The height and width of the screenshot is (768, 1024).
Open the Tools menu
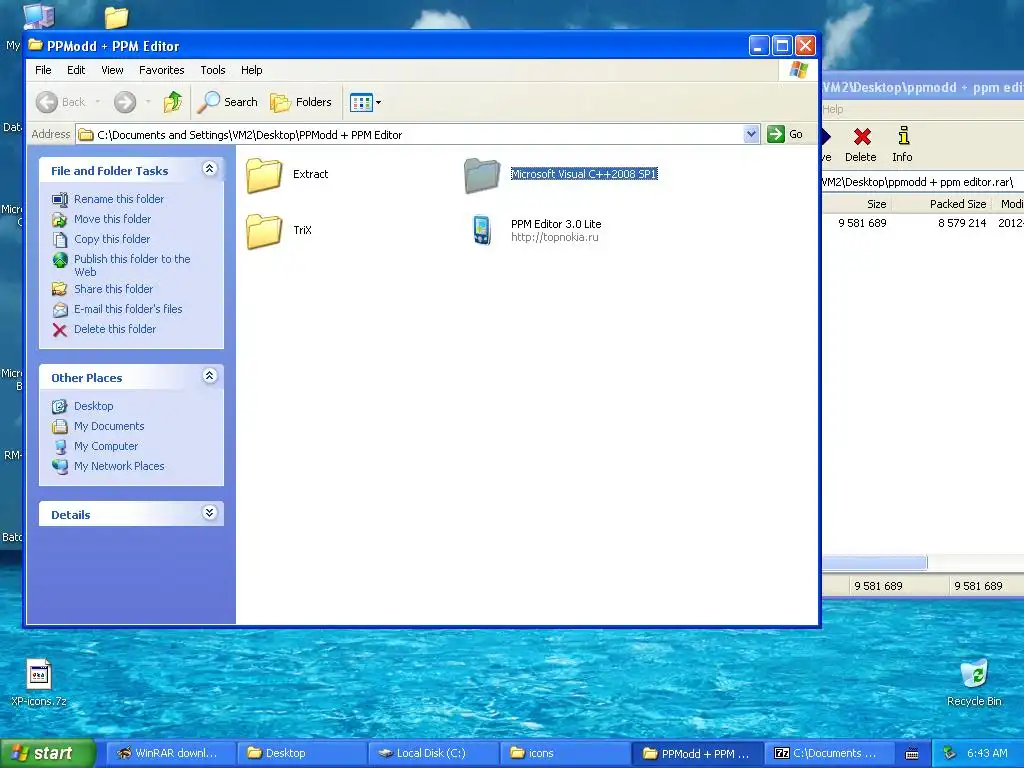pos(213,70)
